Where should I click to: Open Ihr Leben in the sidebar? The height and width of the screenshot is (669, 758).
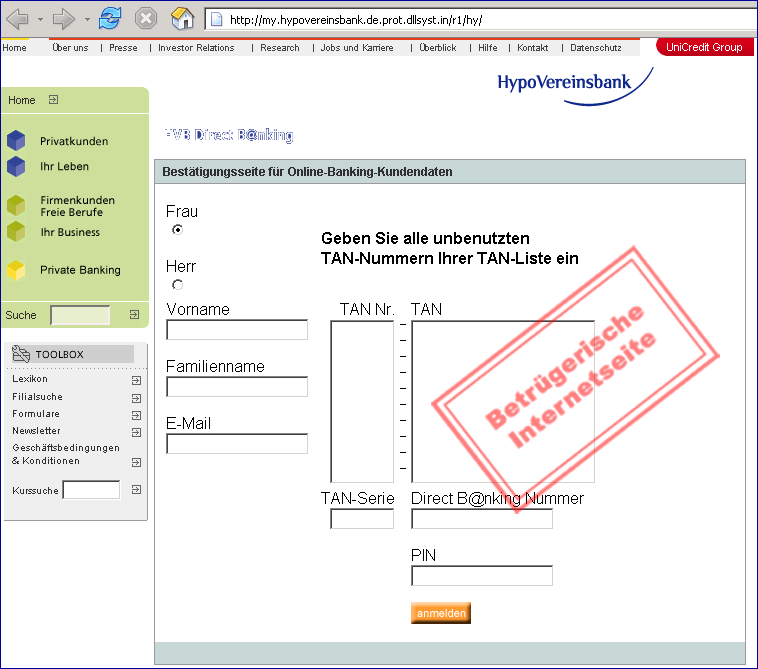click(x=64, y=166)
